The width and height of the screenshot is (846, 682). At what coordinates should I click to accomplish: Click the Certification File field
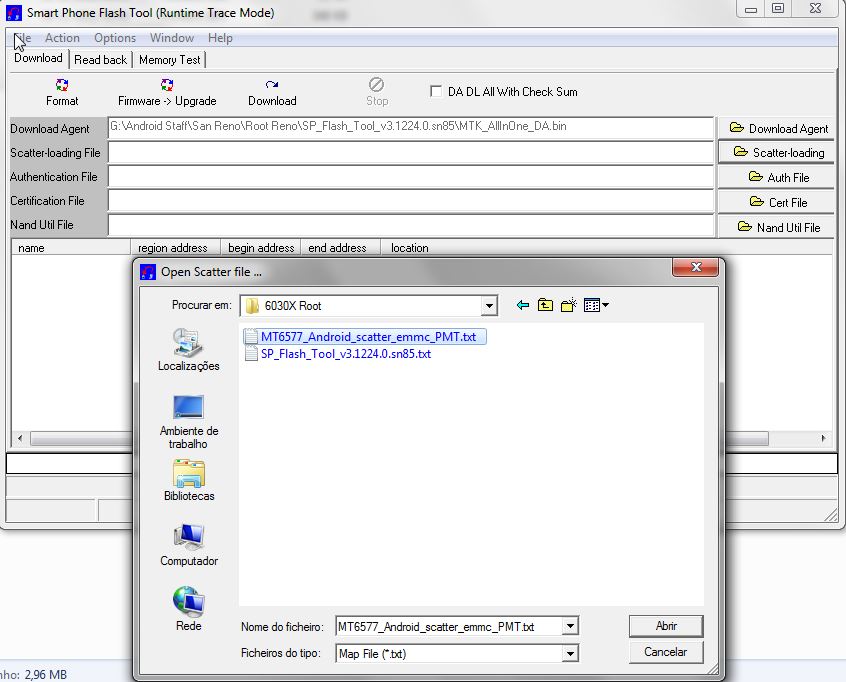tap(411, 201)
